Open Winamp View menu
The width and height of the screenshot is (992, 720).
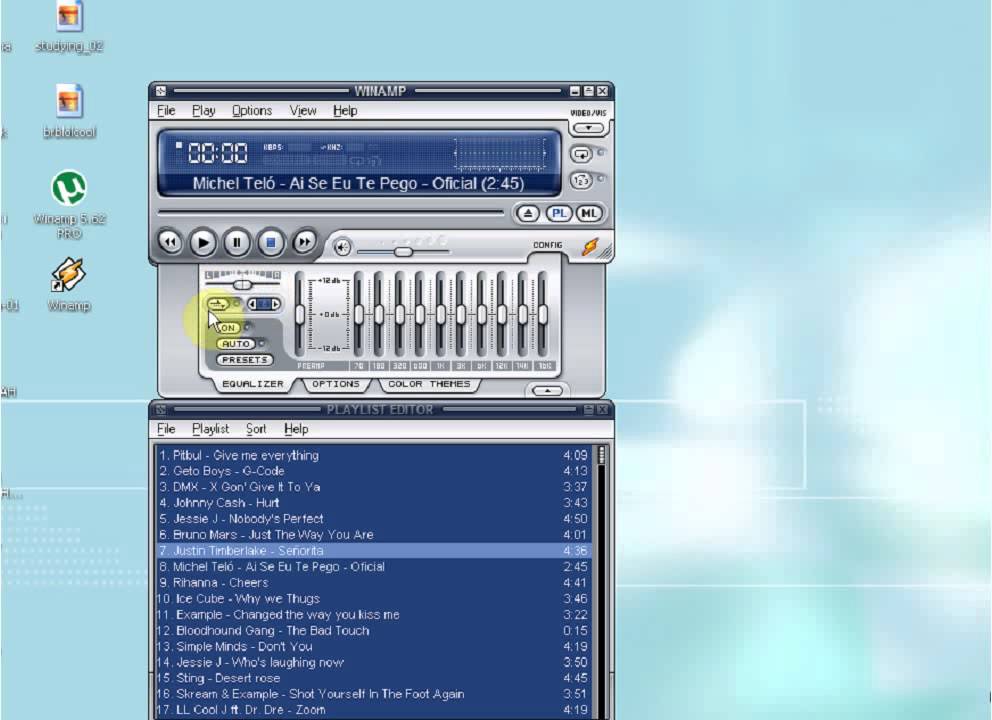click(303, 111)
